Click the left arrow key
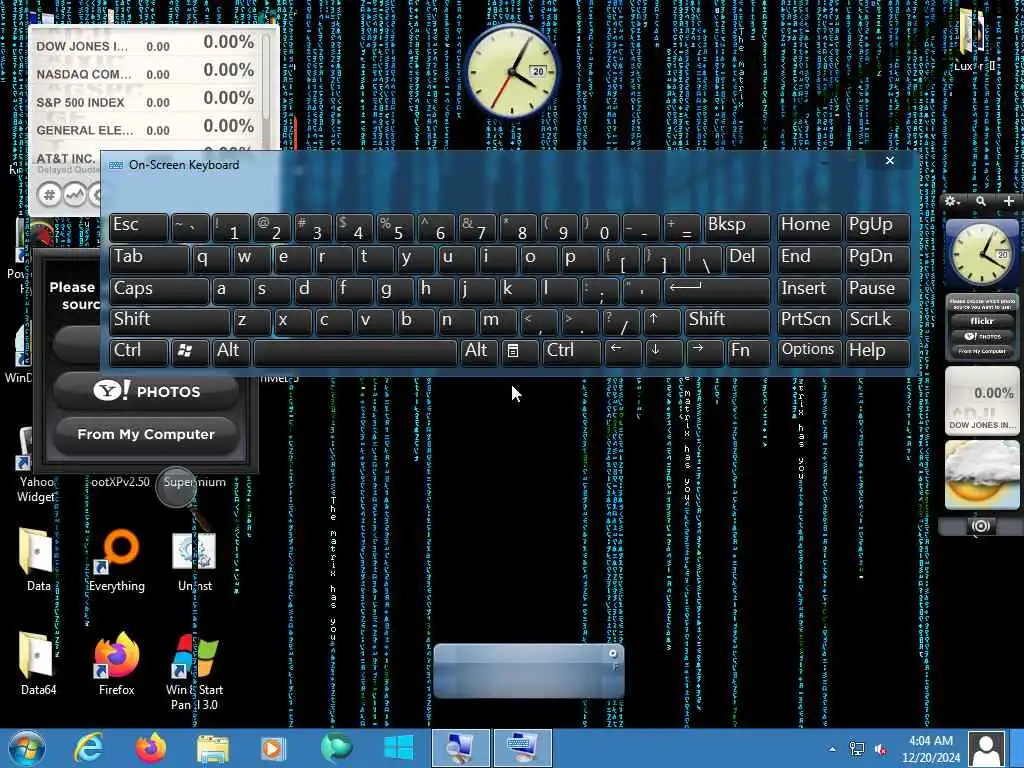Screen dimensions: 1024x768 (x=622, y=352)
